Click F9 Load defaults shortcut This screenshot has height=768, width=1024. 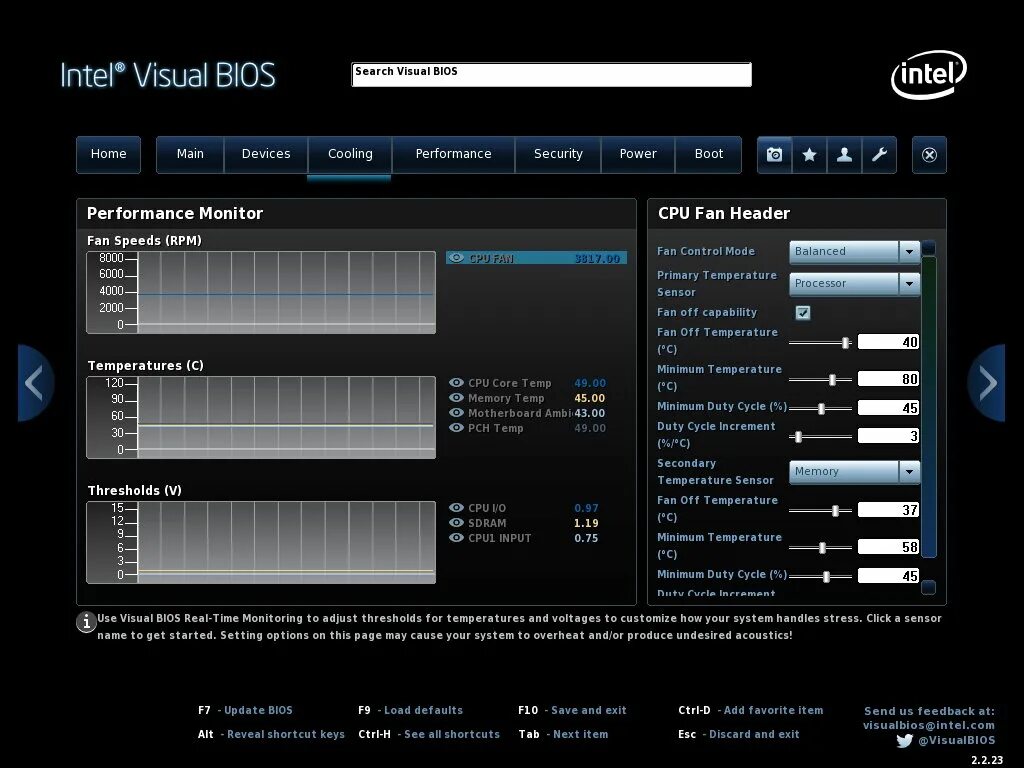[411, 711]
